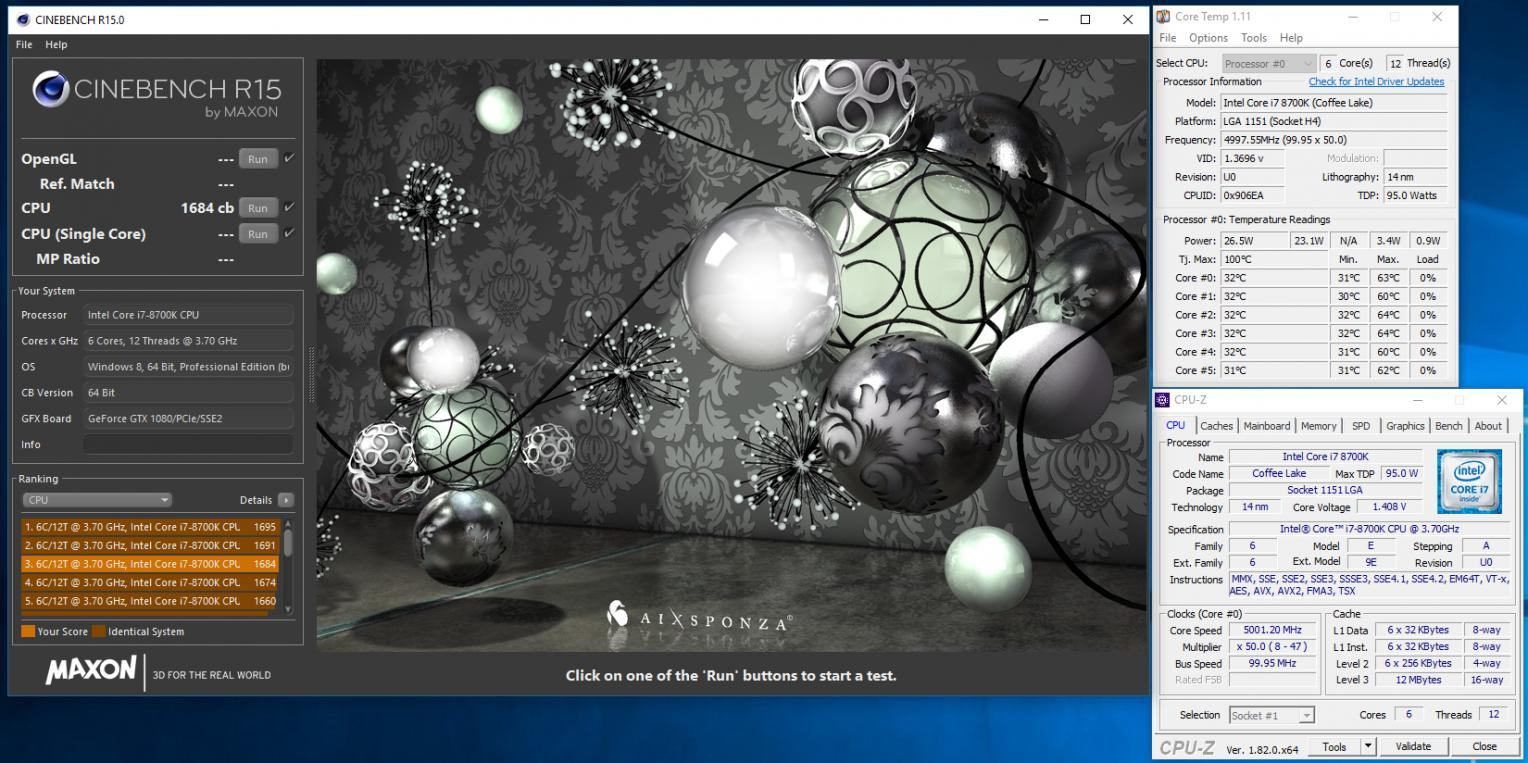Click CPU-Z Multiplier value
This screenshot has height=763, width=1528.
pyautogui.click(x=1272, y=647)
